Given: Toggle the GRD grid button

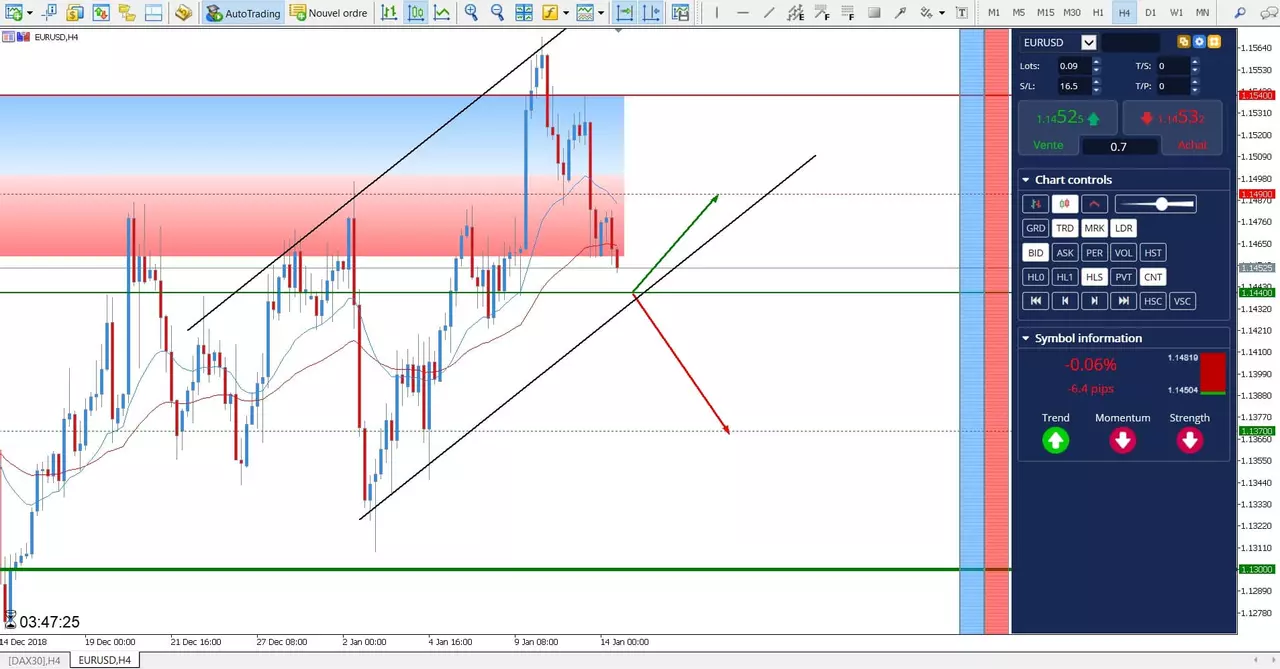Looking at the screenshot, I should tap(1035, 228).
